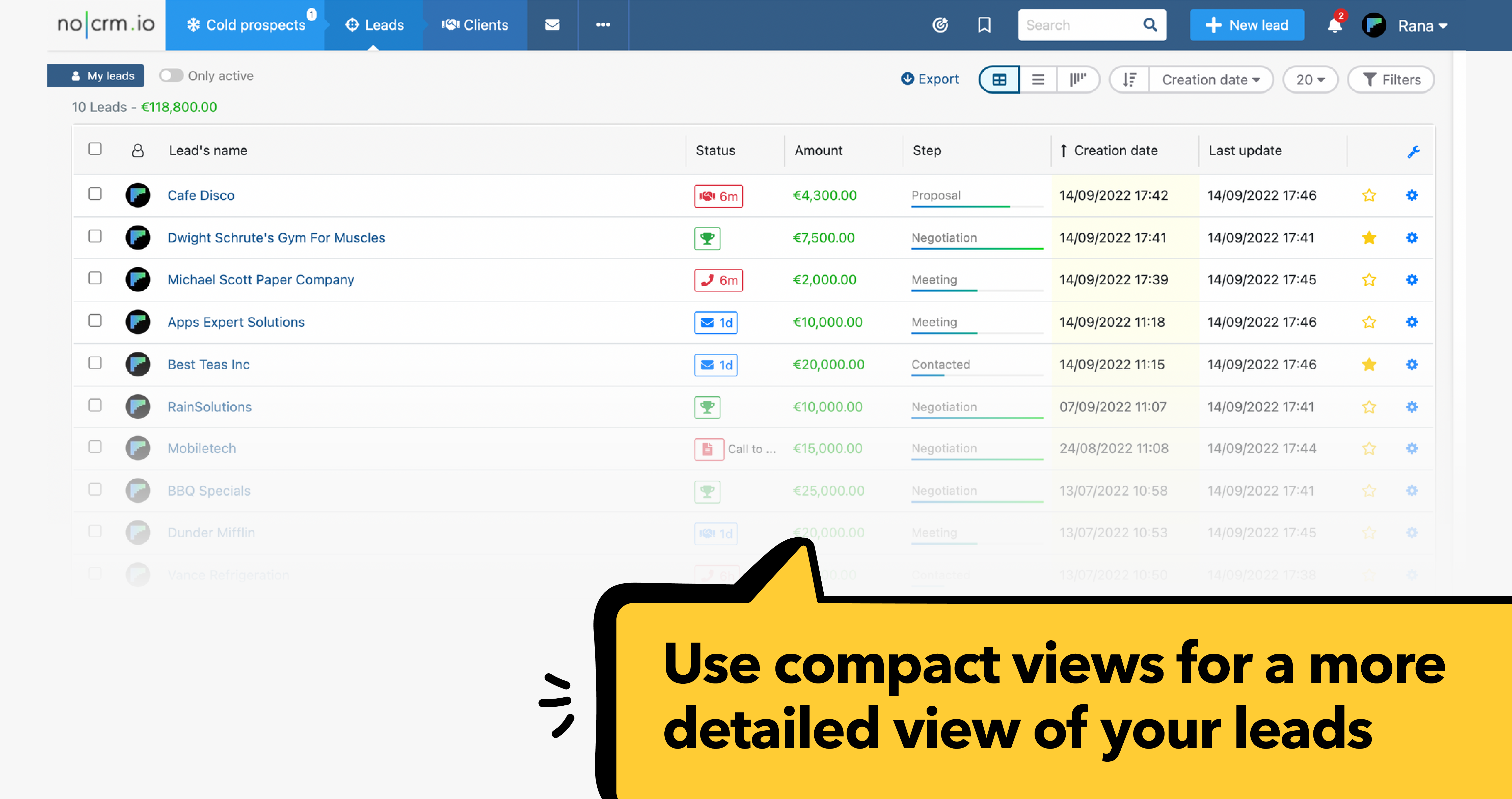Click the bookmark icon in the top bar
Image resolution: width=1512 pixels, height=799 pixels.
tap(984, 25)
